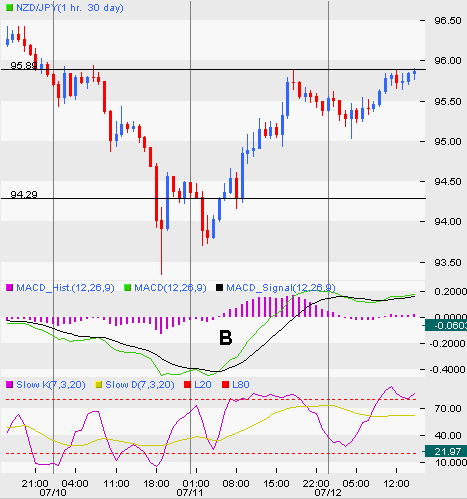Screen dimensions: 467x499
Task: Click the 95.89 resistance line label
Action: pyautogui.click(x=23, y=65)
